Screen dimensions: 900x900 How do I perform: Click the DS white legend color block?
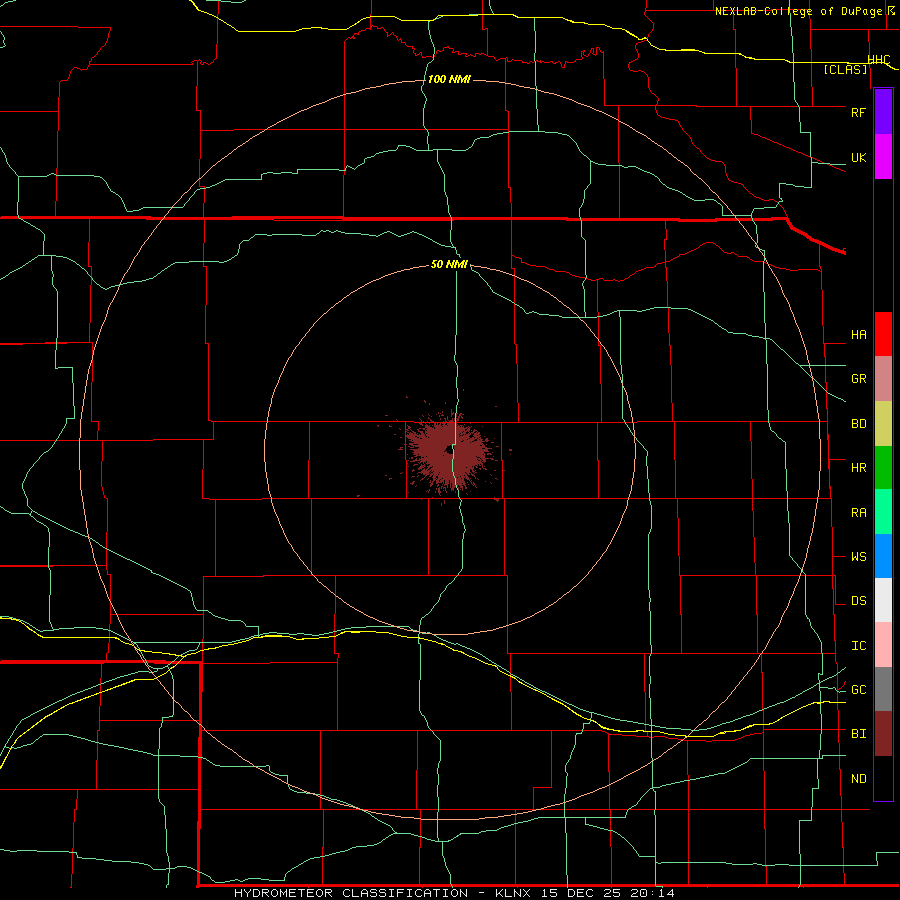tap(883, 600)
